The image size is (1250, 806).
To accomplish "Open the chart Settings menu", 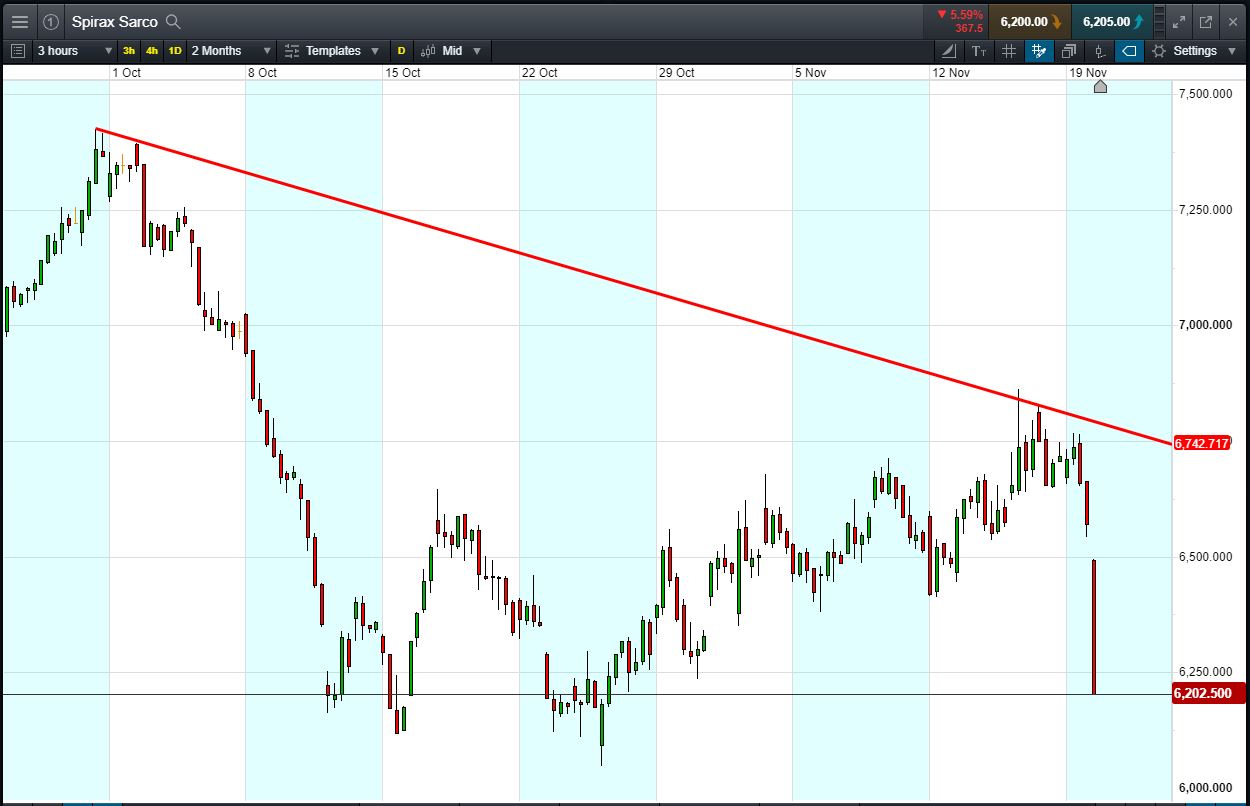I will pyautogui.click(x=1194, y=50).
